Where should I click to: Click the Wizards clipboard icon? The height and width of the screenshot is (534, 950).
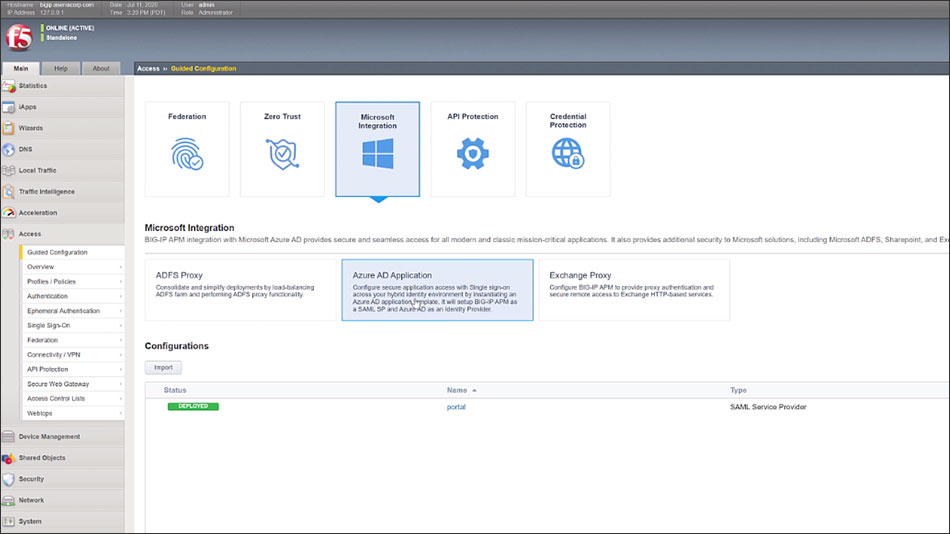pyautogui.click(x=8, y=128)
